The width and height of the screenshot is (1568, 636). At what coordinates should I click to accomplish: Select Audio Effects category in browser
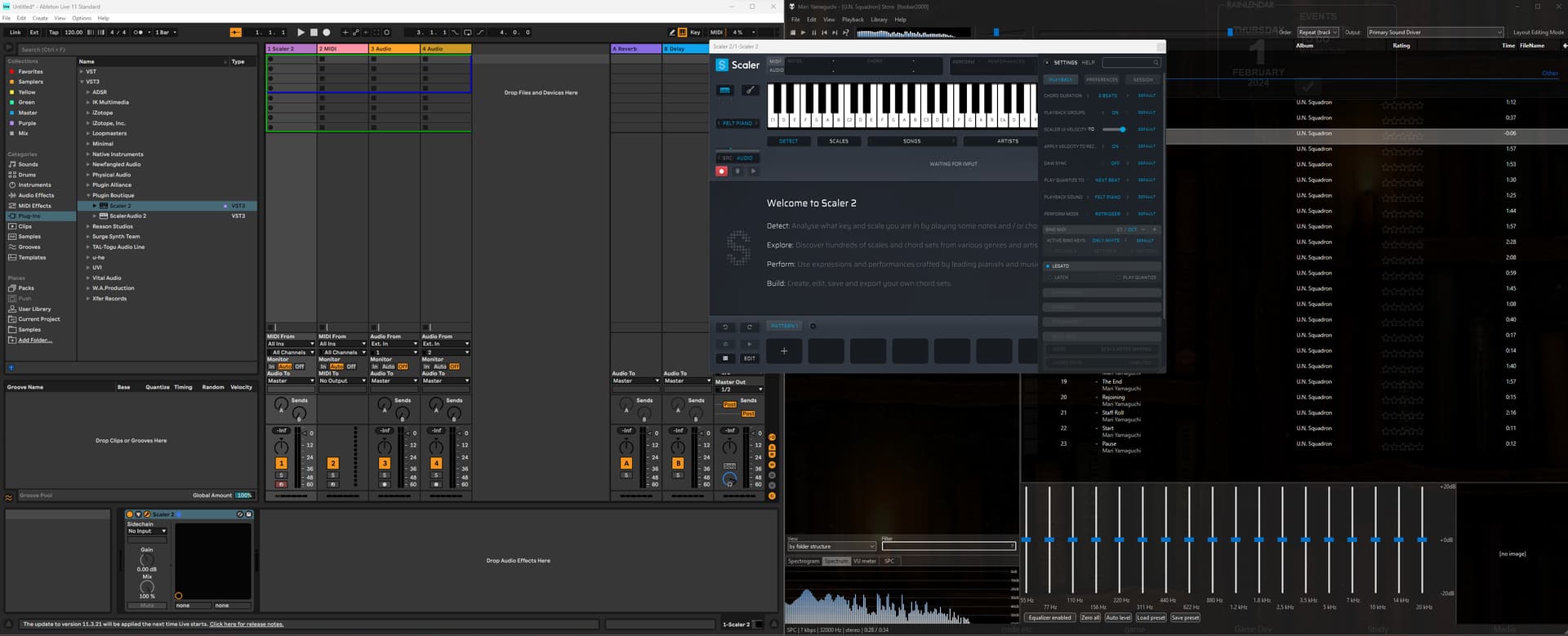[36, 195]
